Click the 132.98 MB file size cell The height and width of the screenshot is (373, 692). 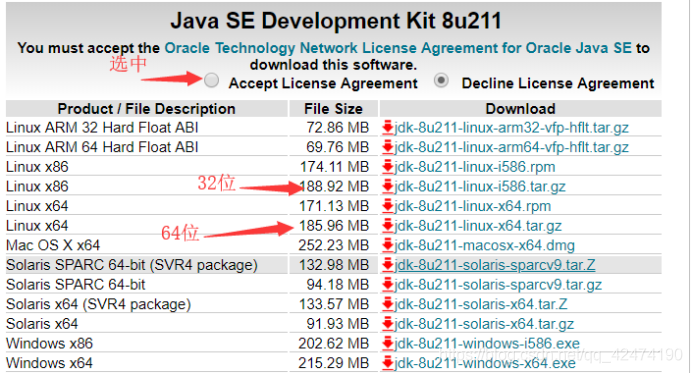point(334,265)
